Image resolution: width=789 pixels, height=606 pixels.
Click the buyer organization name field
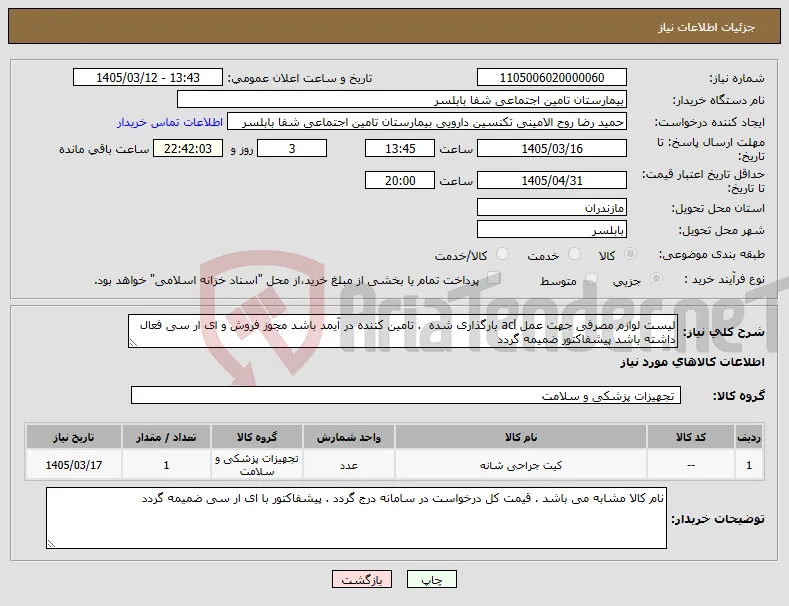tap(402, 100)
